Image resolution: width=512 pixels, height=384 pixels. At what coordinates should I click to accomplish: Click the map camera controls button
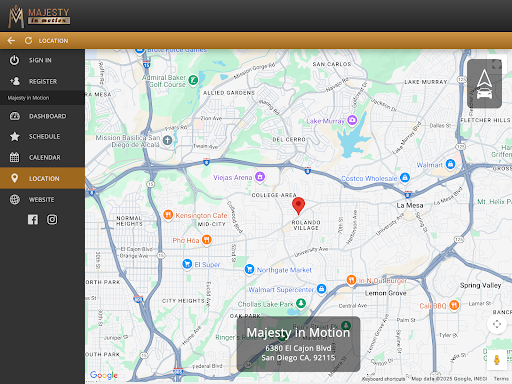[497, 324]
